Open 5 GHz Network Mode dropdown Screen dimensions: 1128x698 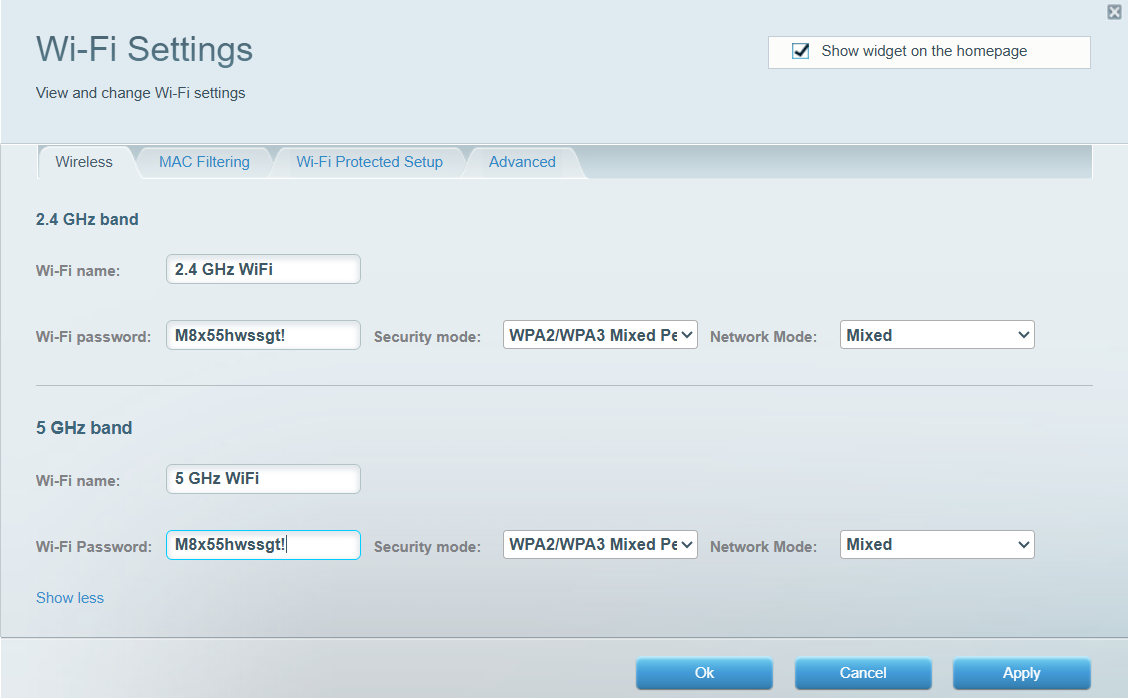coord(937,545)
